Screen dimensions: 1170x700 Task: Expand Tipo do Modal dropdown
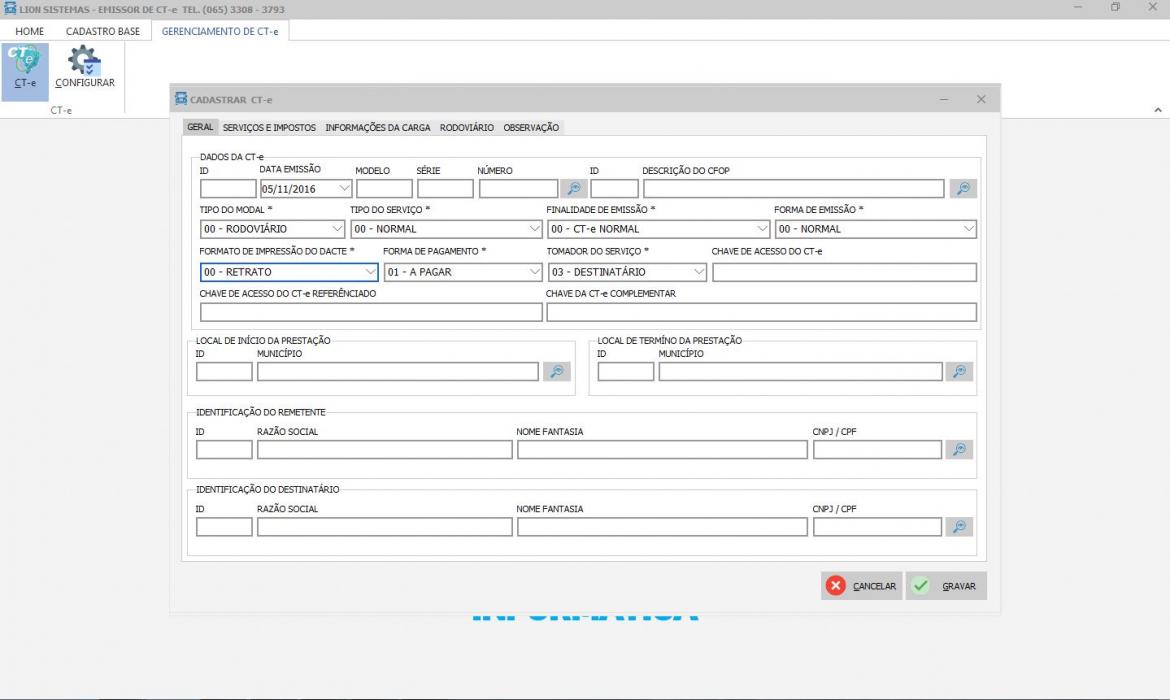(337, 229)
